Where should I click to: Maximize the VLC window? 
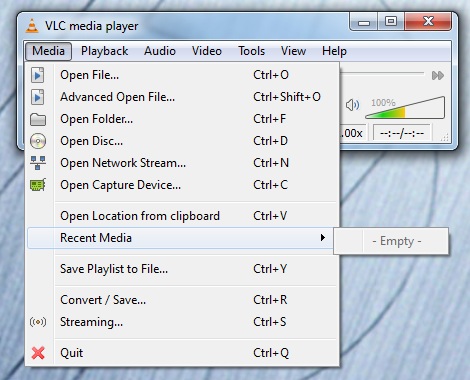click(391, 22)
